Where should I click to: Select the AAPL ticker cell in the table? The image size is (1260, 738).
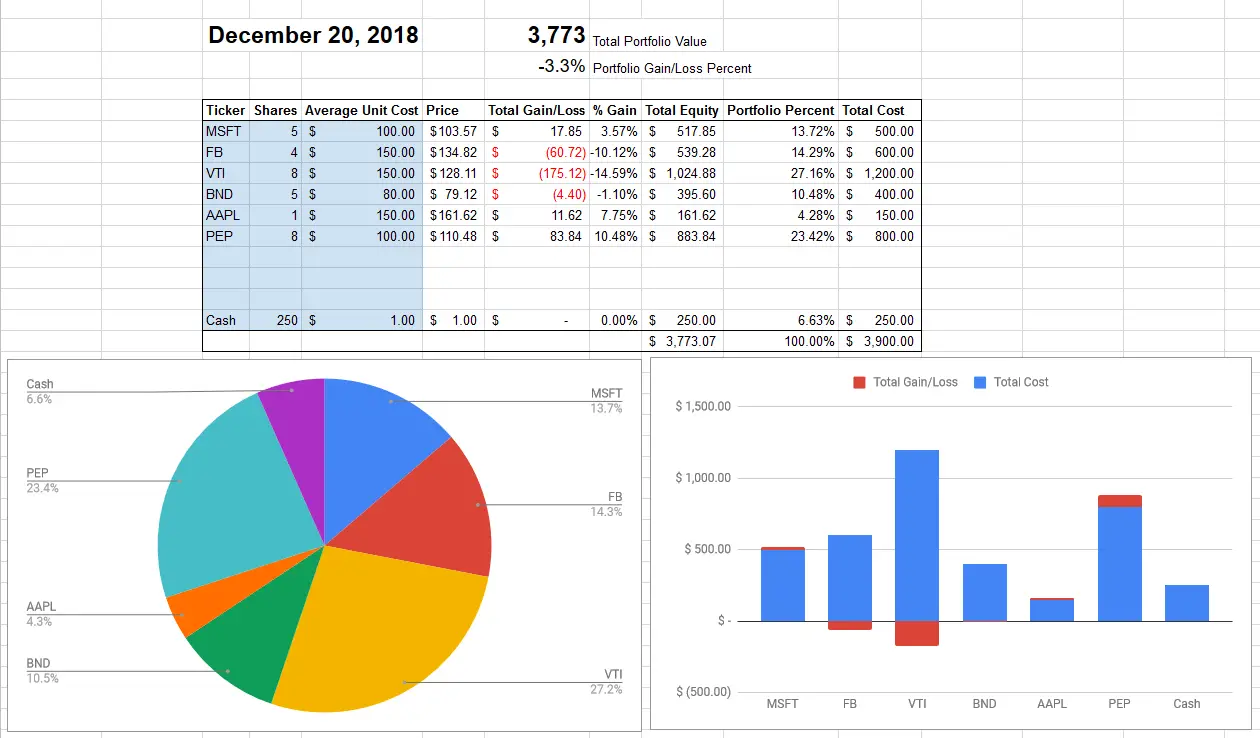pos(226,215)
